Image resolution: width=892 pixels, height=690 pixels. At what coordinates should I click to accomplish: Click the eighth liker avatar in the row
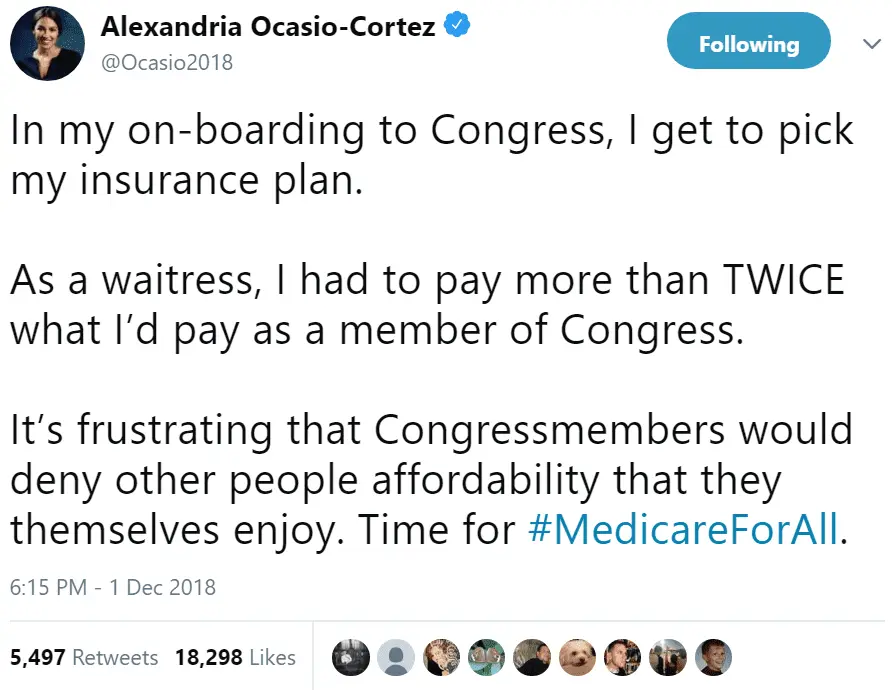pyautogui.click(x=667, y=657)
